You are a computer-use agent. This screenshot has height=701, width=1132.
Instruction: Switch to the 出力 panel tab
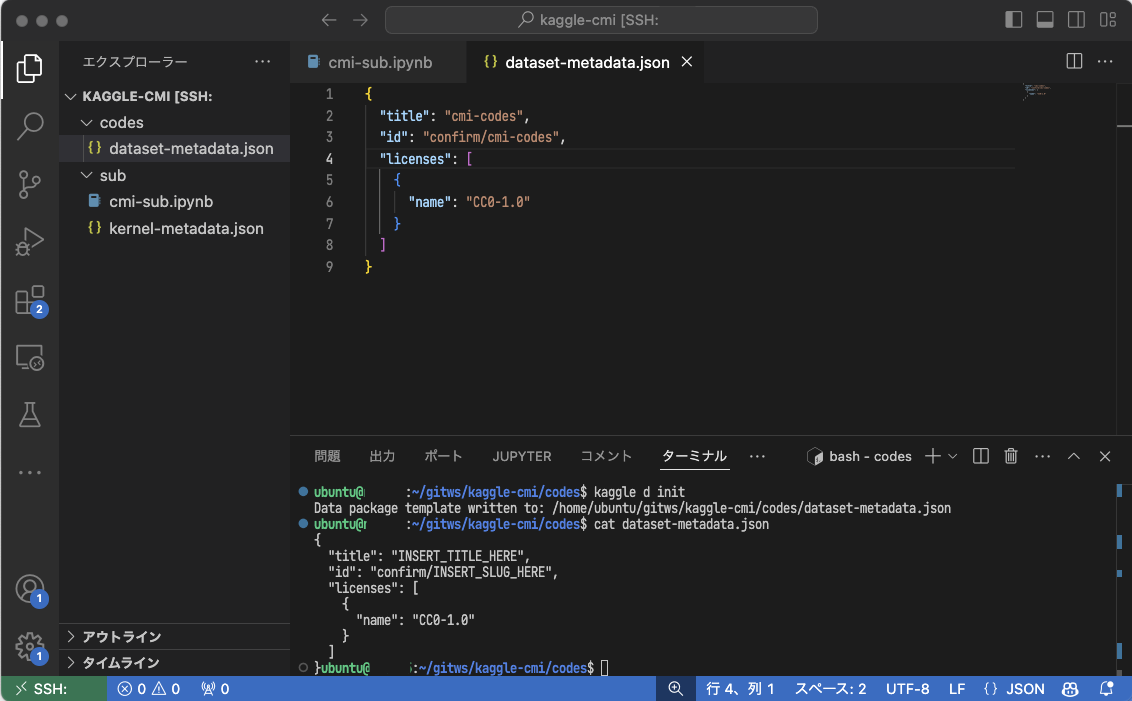click(382, 456)
